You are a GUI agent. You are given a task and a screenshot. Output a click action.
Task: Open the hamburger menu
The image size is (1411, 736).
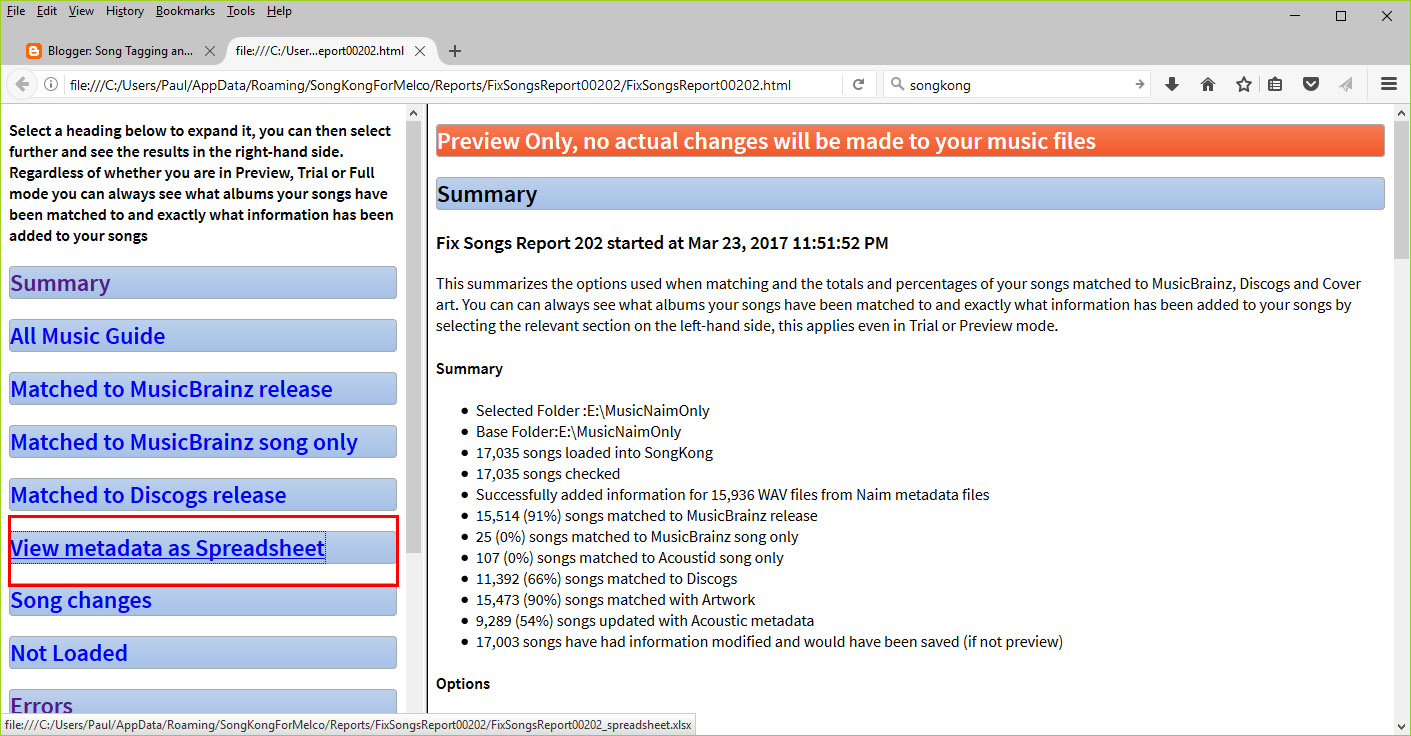pos(1389,85)
